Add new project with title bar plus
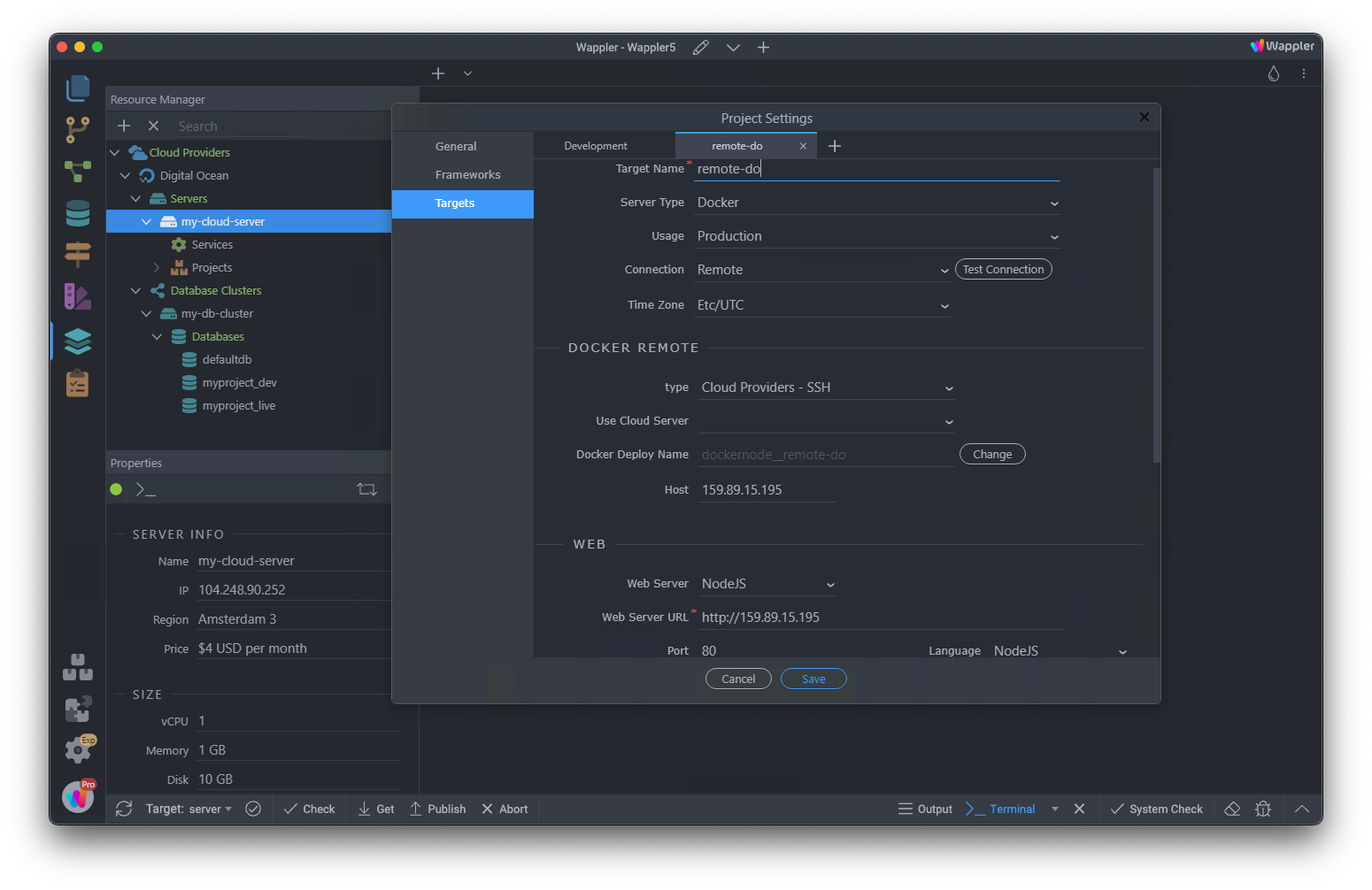Viewport: 1372px width, 890px height. [763, 48]
